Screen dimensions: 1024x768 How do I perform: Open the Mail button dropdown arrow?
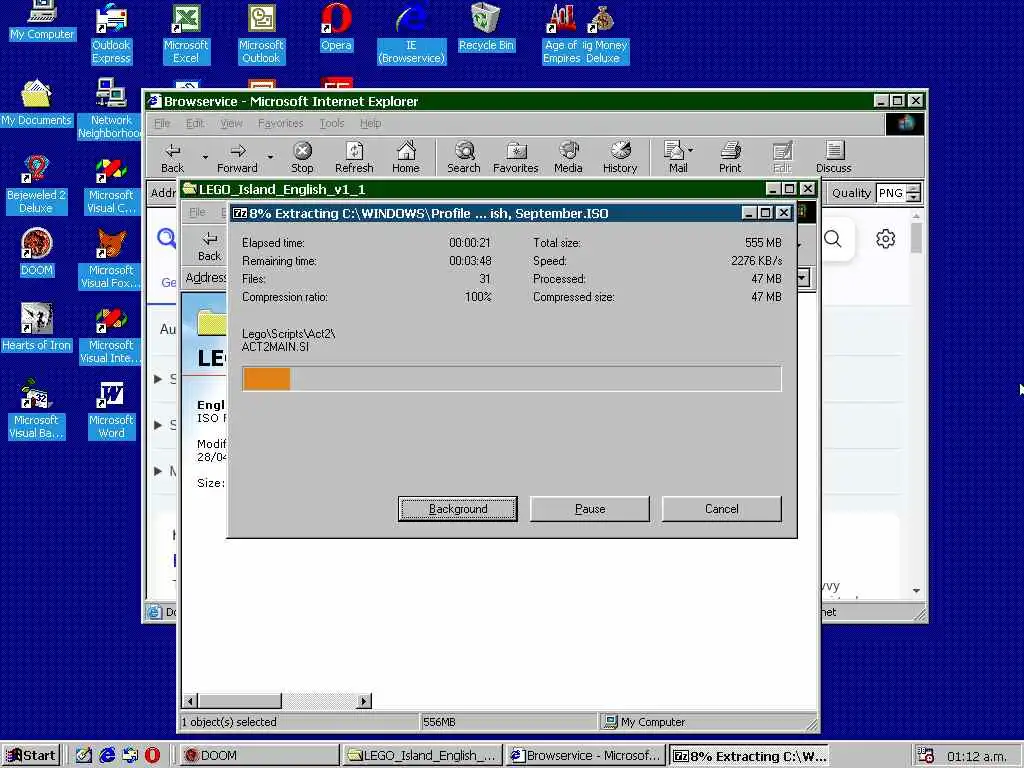(690, 150)
